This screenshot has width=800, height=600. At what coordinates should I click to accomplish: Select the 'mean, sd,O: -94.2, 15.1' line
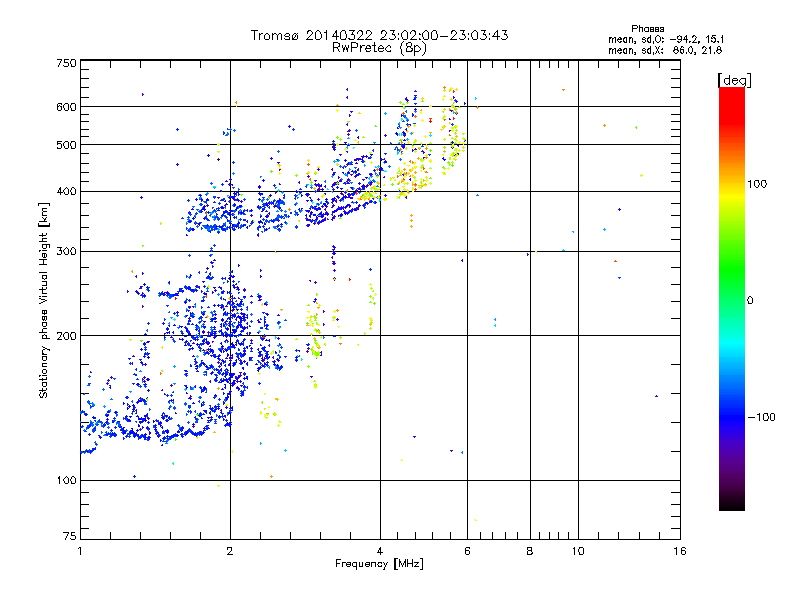point(666,39)
